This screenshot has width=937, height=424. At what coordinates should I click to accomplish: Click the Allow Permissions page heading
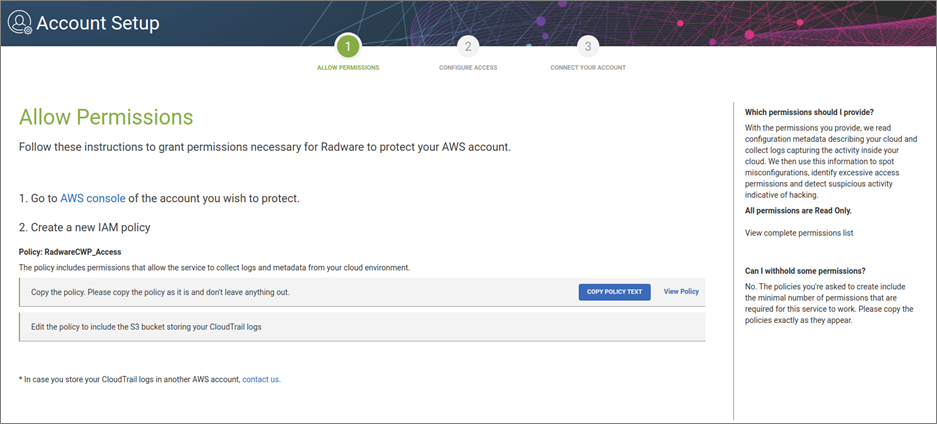pos(106,117)
